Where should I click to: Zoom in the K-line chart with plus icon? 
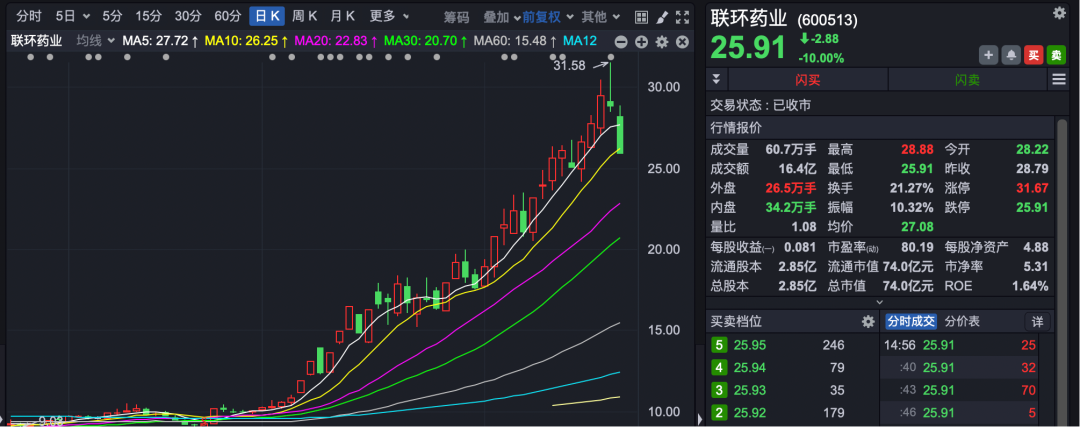(641, 41)
